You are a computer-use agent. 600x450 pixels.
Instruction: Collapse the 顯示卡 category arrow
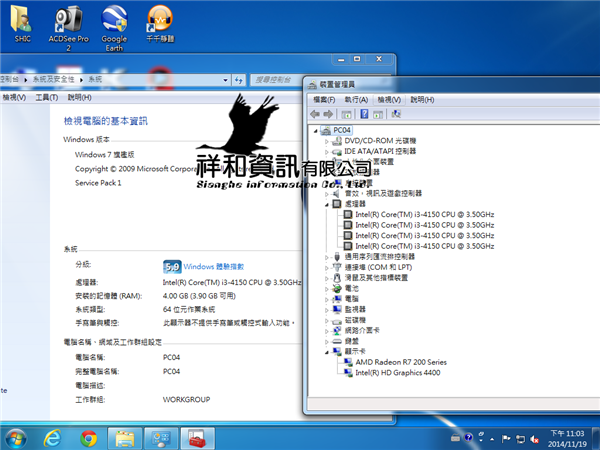coord(327,352)
